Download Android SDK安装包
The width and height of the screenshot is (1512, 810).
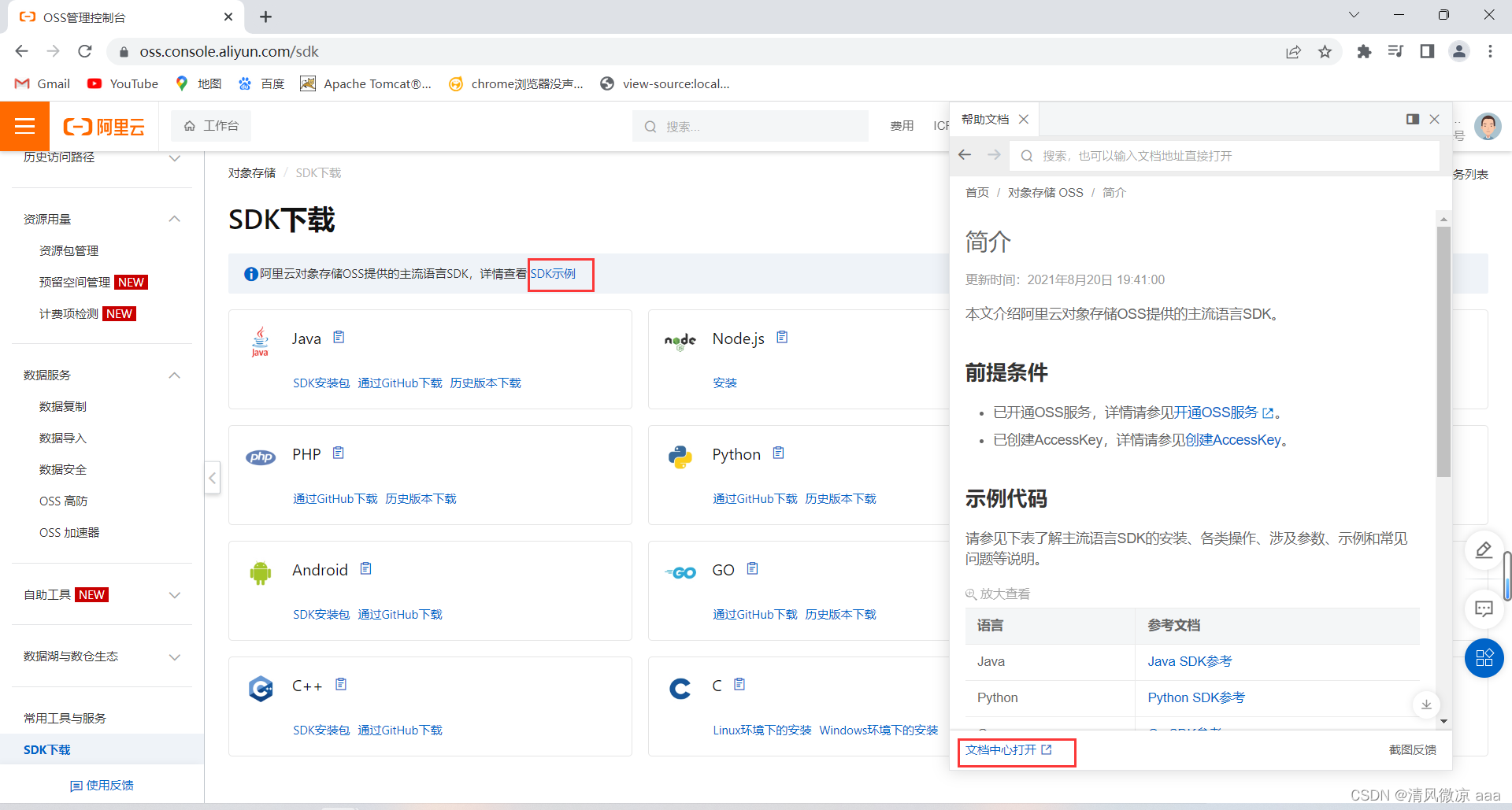tap(321, 615)
